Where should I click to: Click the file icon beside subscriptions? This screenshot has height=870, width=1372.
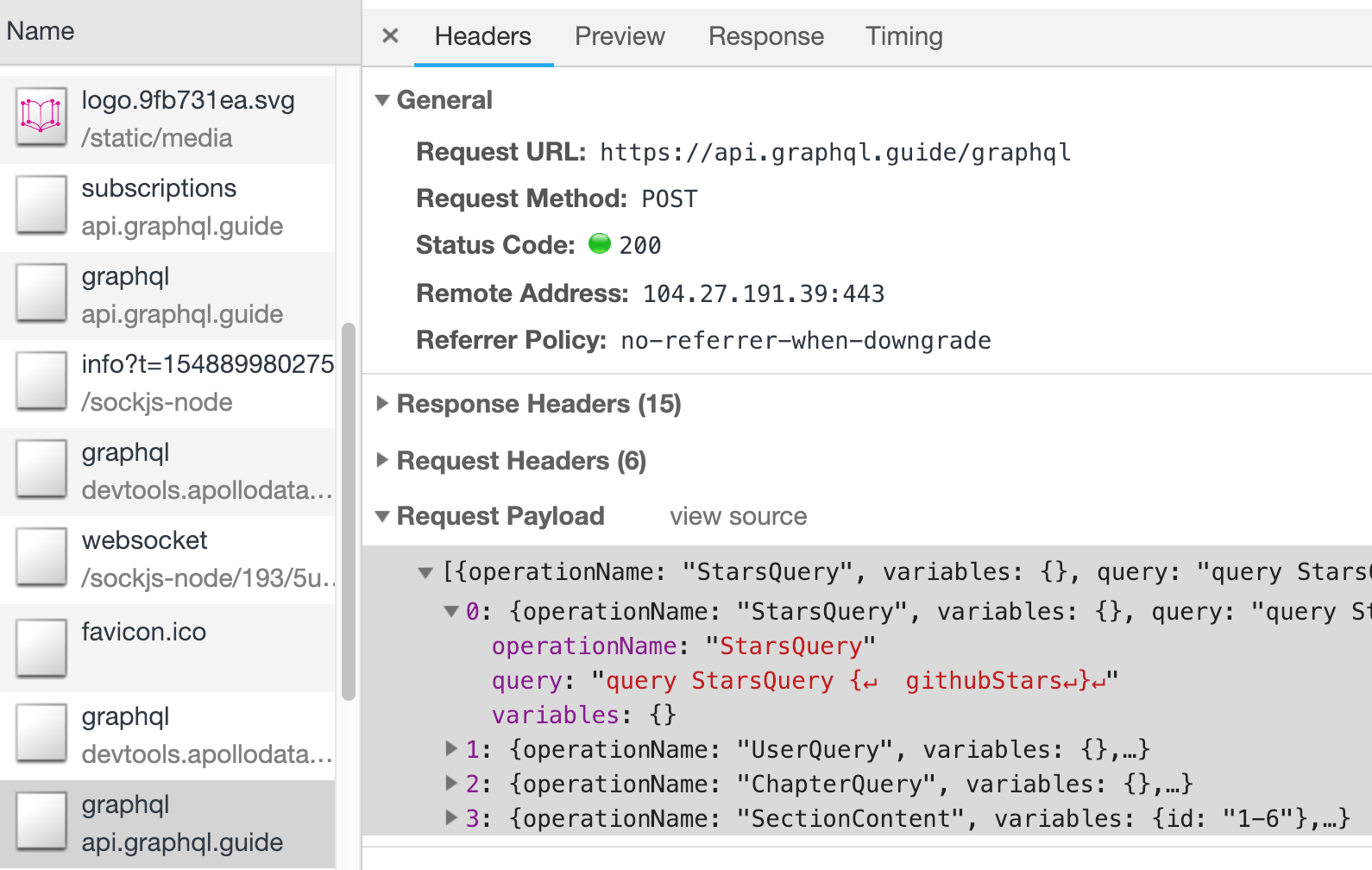point(41,205)
